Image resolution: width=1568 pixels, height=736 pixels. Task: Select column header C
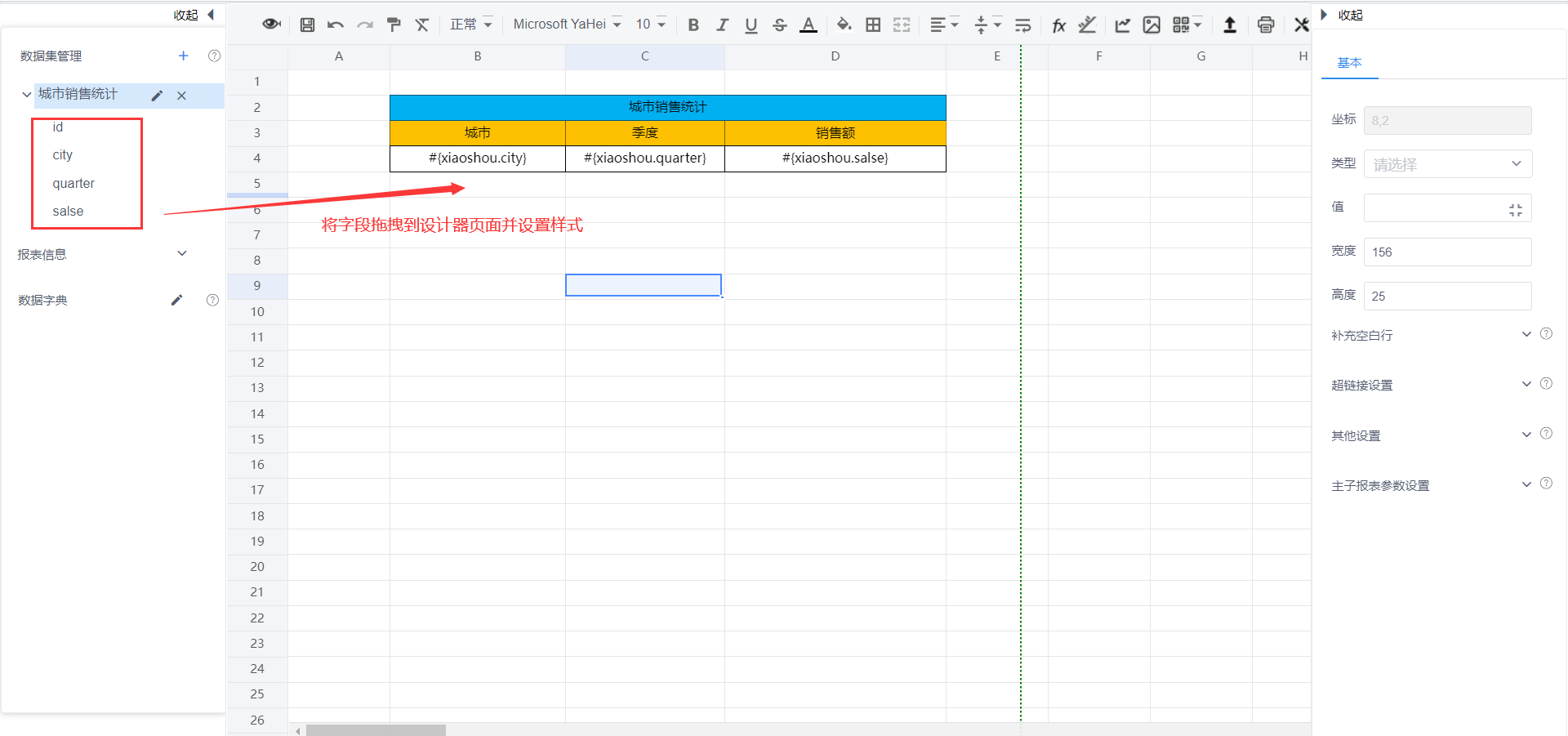(x=644, y=56)
